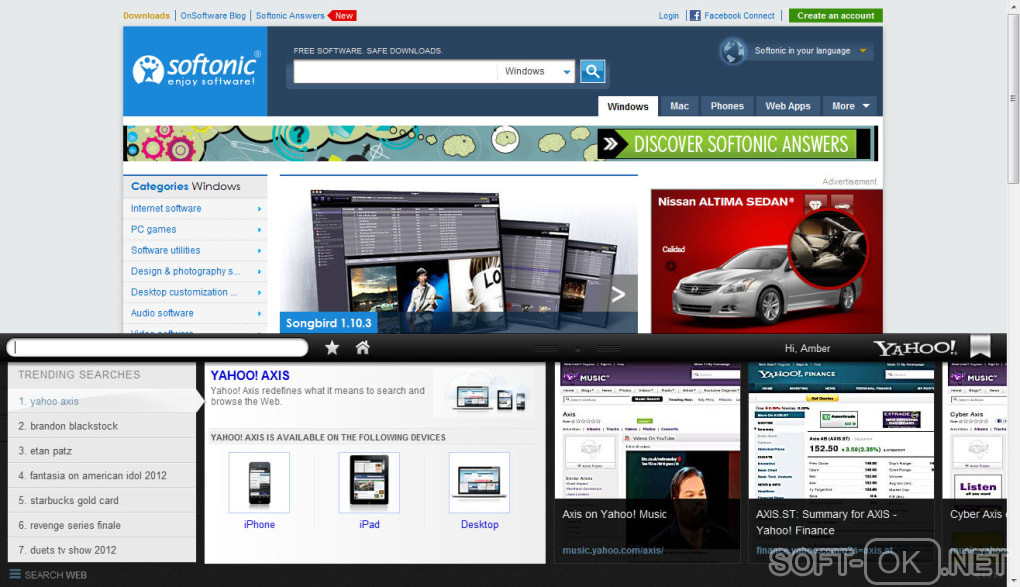Click the Desktop device icon
This screenshot has height=587, width=1020.
[479, 483]
